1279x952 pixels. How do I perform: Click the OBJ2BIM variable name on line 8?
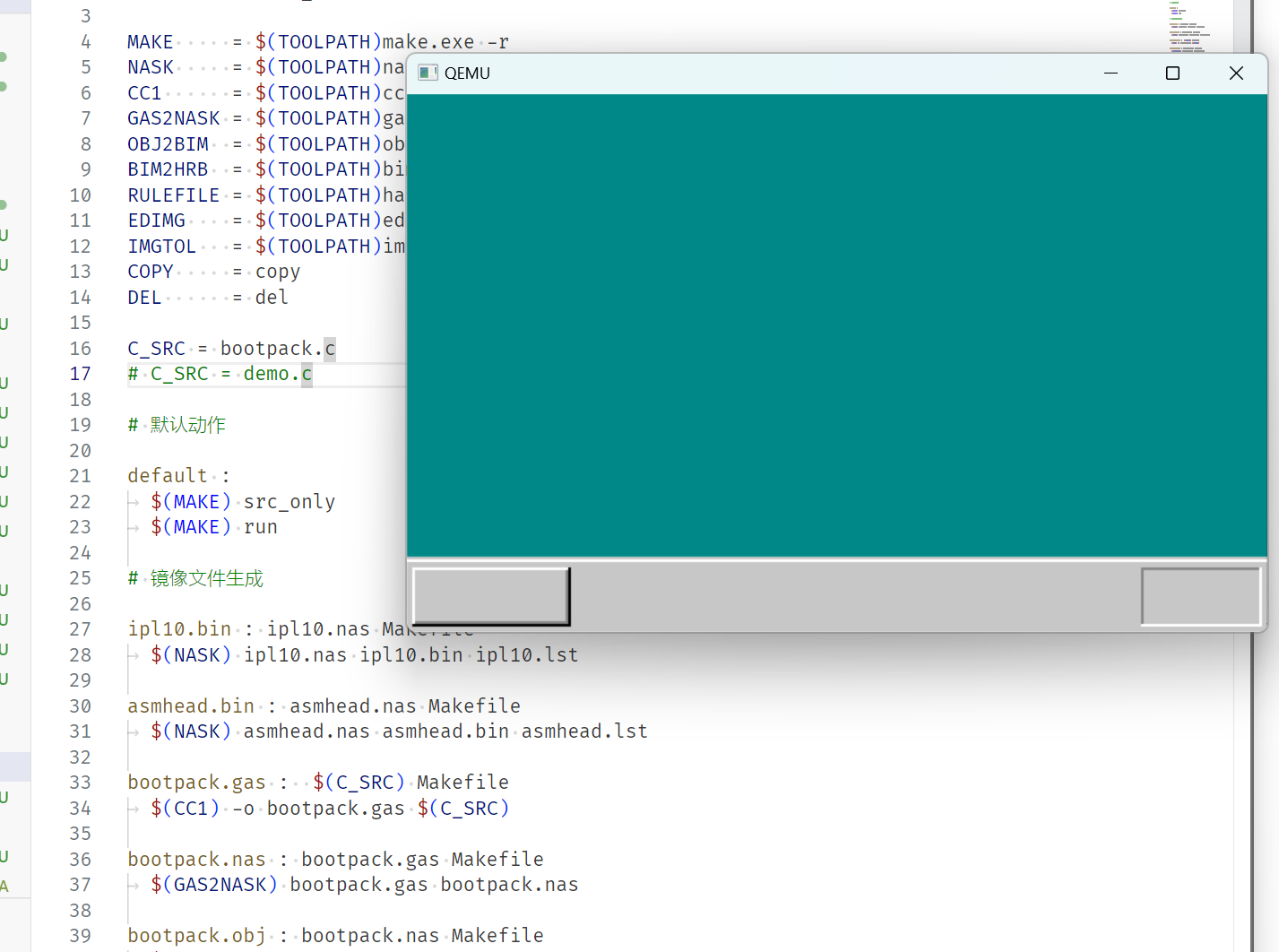[x=168, y=144]
